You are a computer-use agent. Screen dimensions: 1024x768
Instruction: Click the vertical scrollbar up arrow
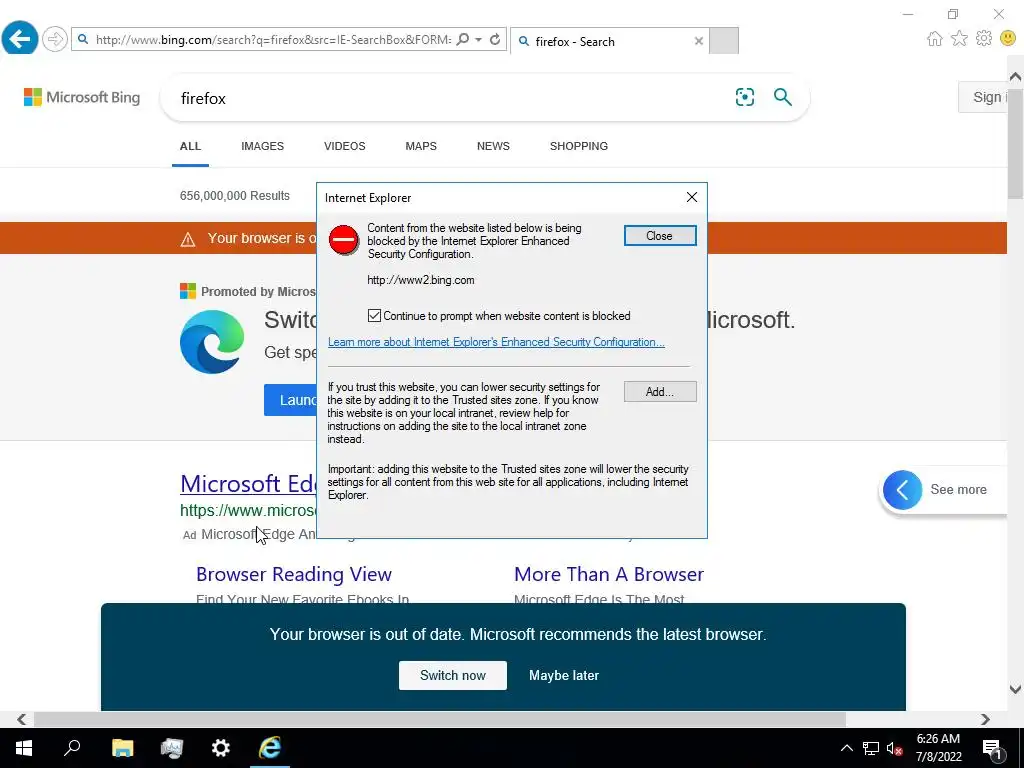pos(1015,77)
